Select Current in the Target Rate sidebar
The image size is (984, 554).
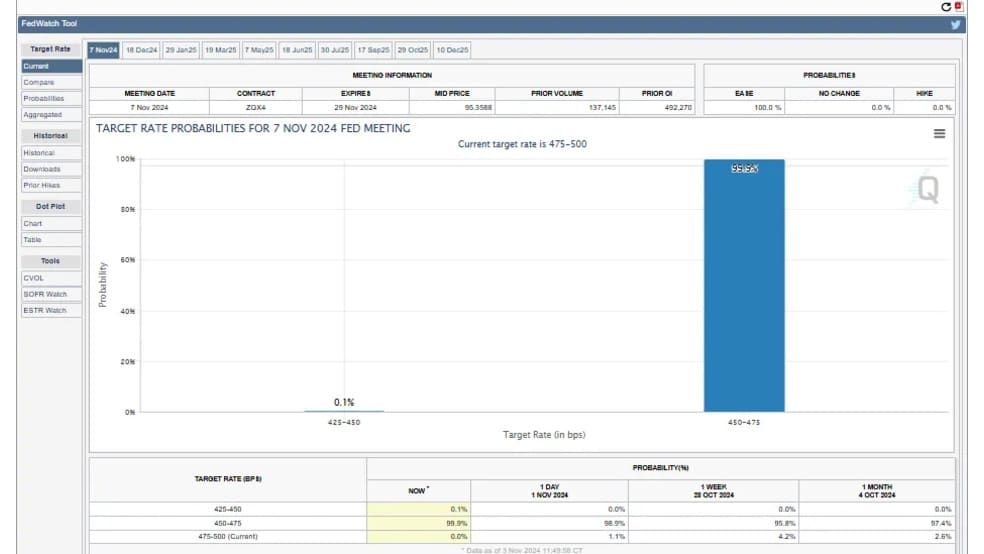(x=51, y=66)
